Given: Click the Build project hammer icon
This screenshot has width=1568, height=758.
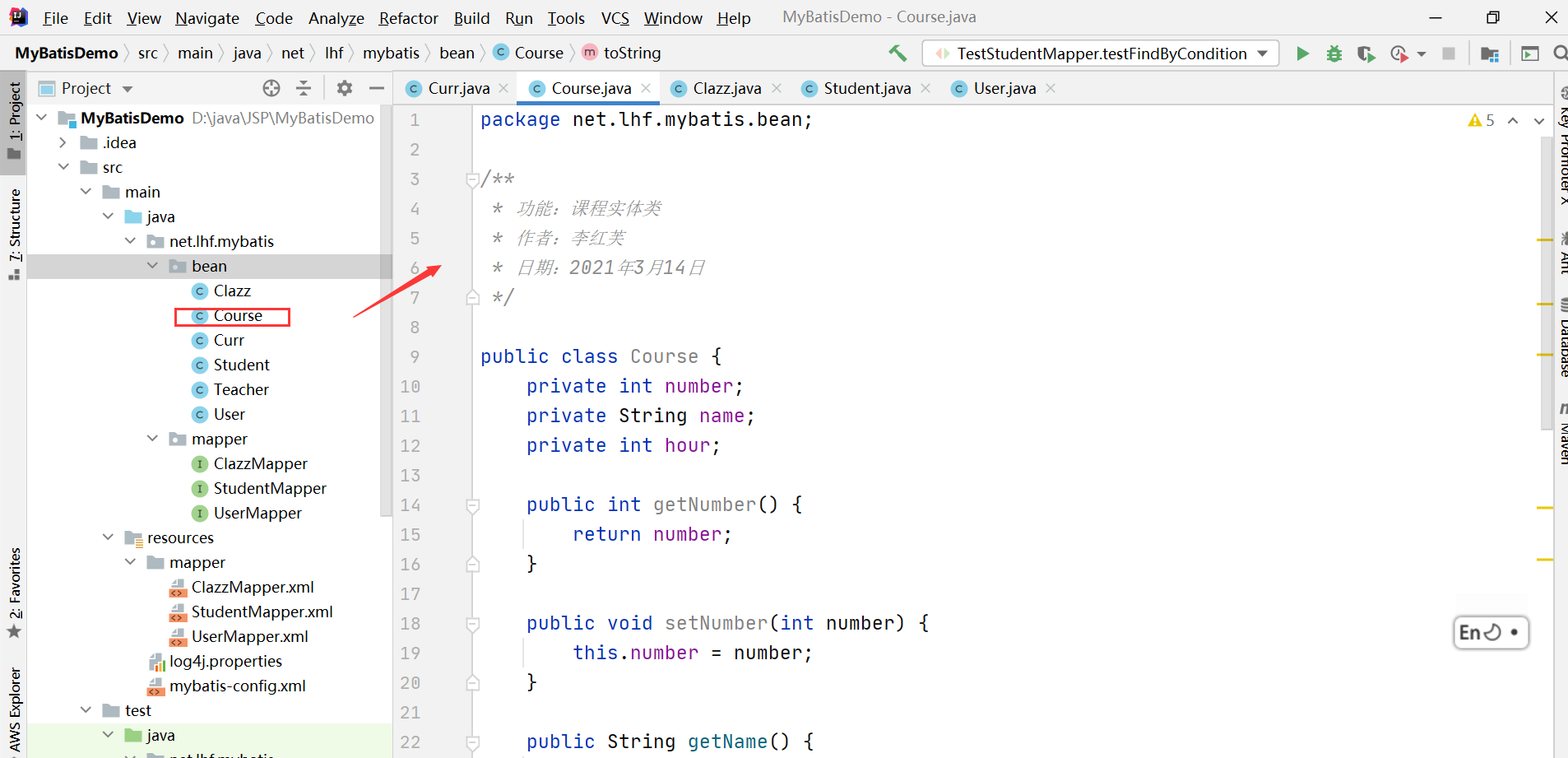Looking at the screenshot, I should click(x=898, y=53).
